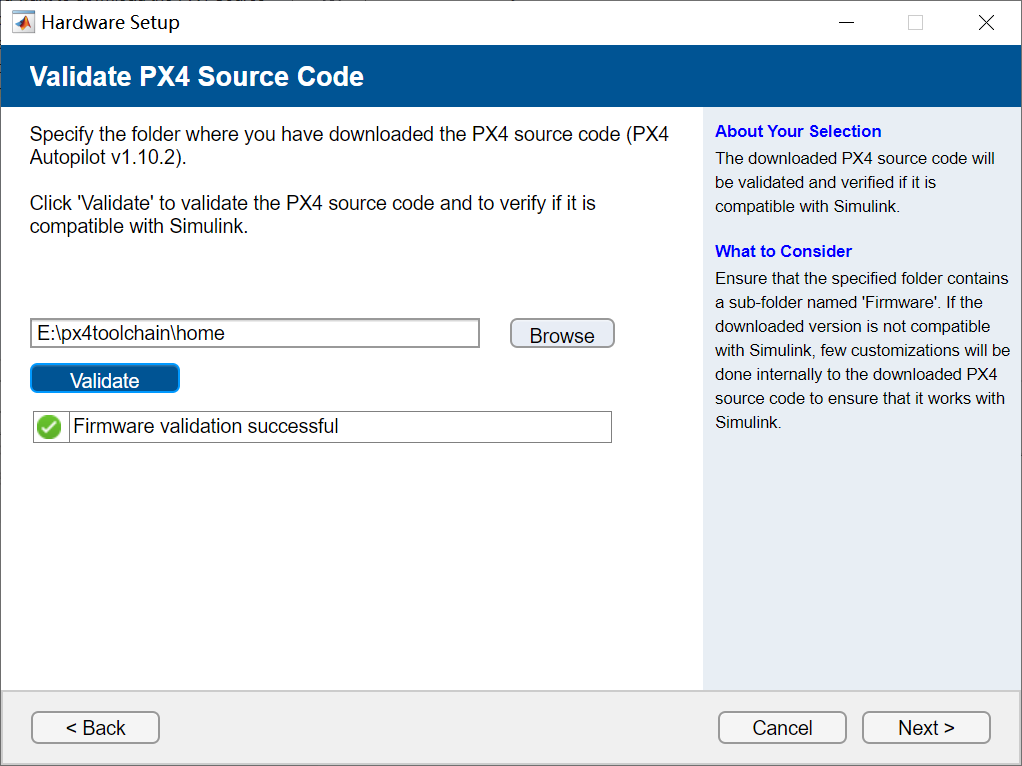The image size is (1022, 766).
Task: Click the 'What to Consider' heading
Action: (783, 251)
